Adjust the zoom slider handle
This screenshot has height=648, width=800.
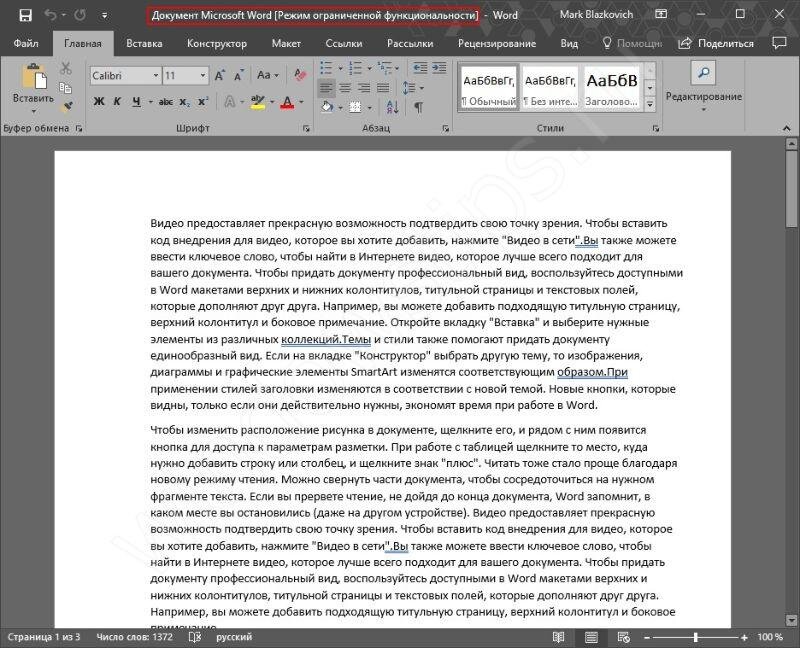click(x=695, y=637)
